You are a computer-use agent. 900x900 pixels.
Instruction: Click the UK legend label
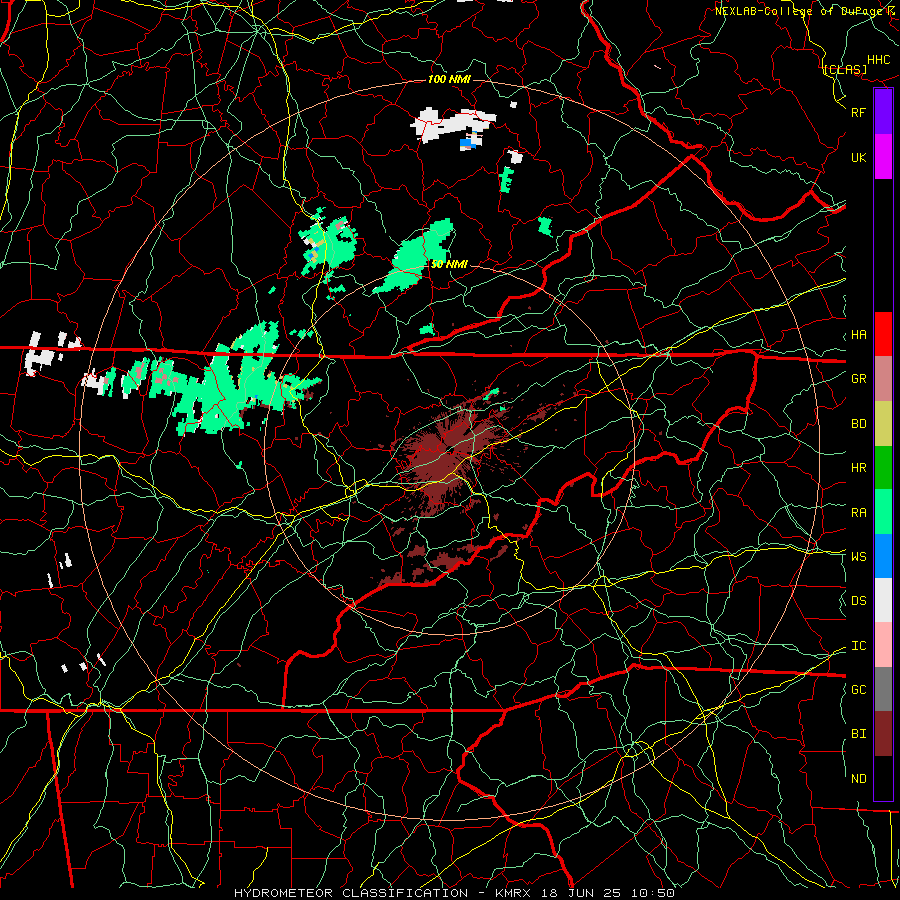tap(858, 157)
